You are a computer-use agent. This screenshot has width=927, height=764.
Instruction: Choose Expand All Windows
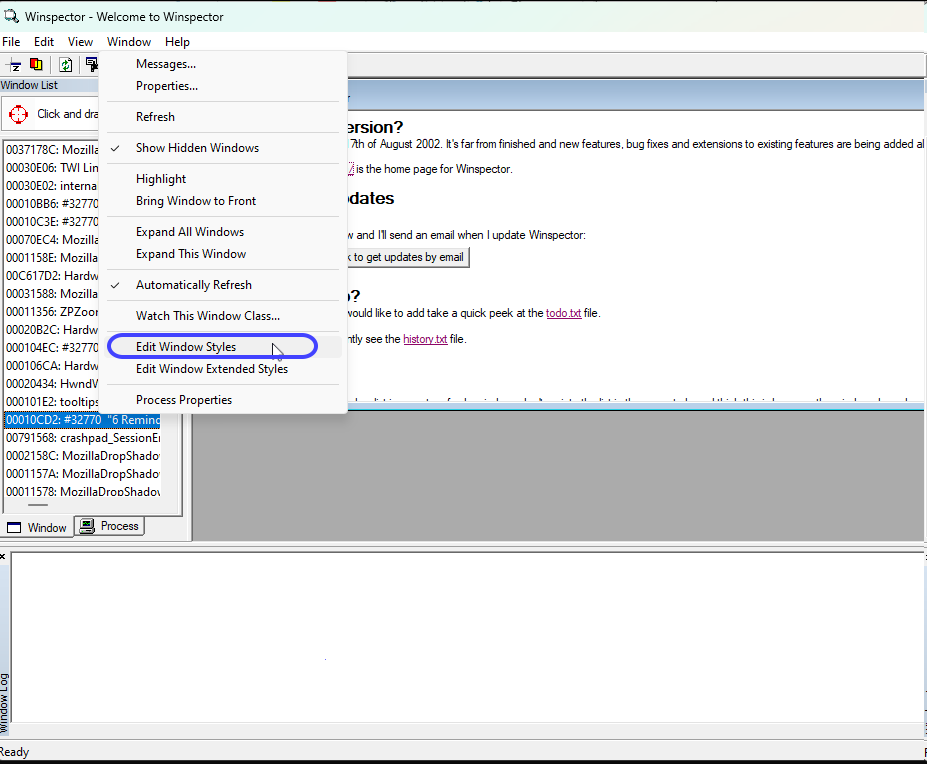(223, 232)
